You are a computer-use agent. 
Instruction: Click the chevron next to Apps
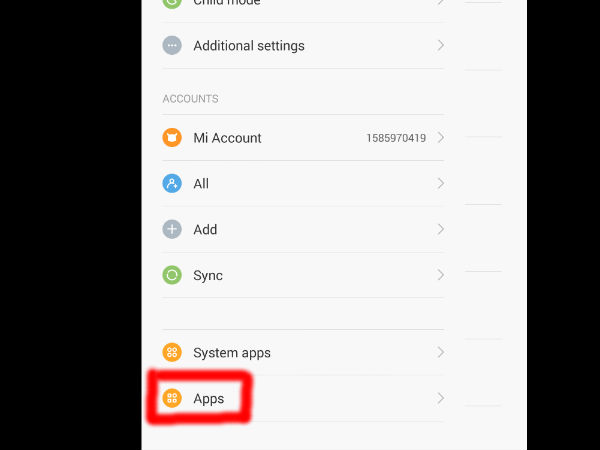(441, 398)
